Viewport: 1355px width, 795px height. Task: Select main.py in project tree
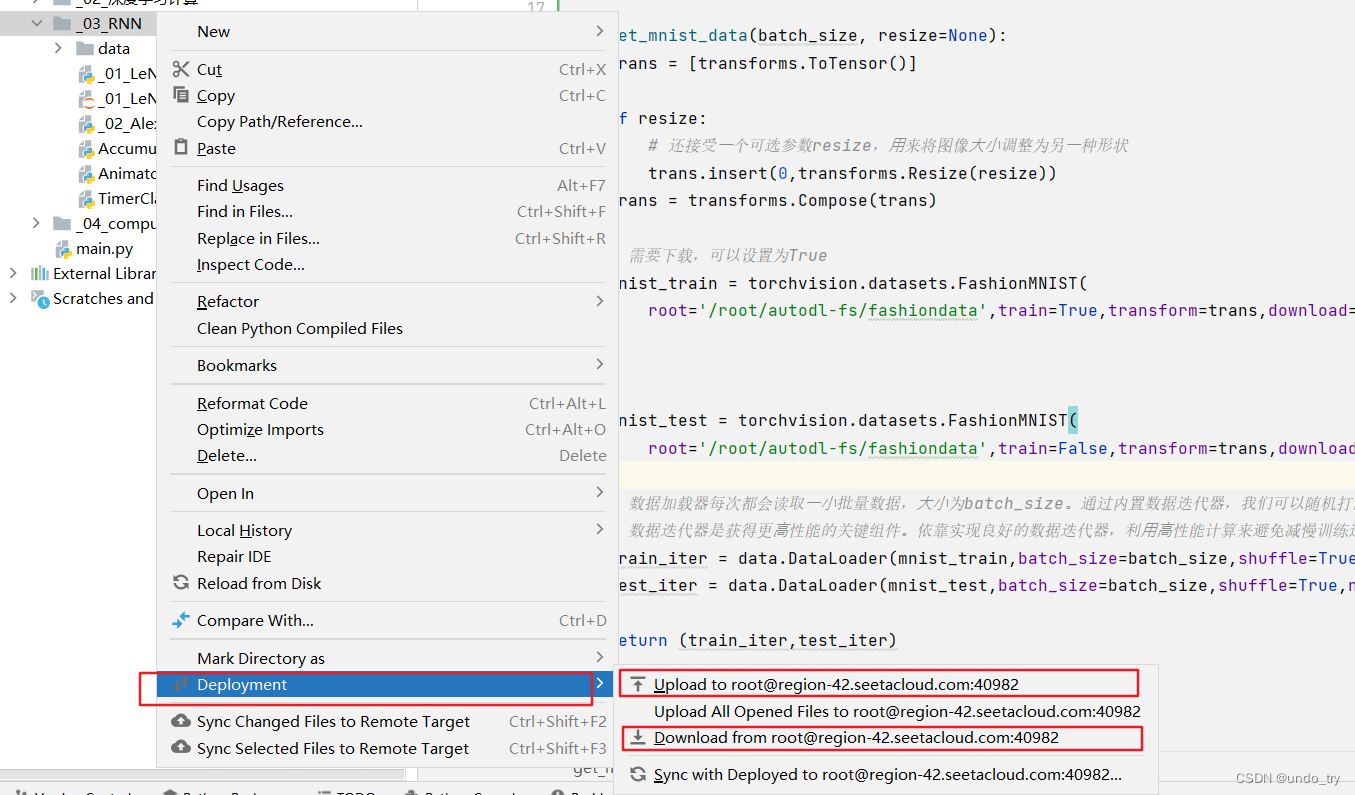pos(104,248)
